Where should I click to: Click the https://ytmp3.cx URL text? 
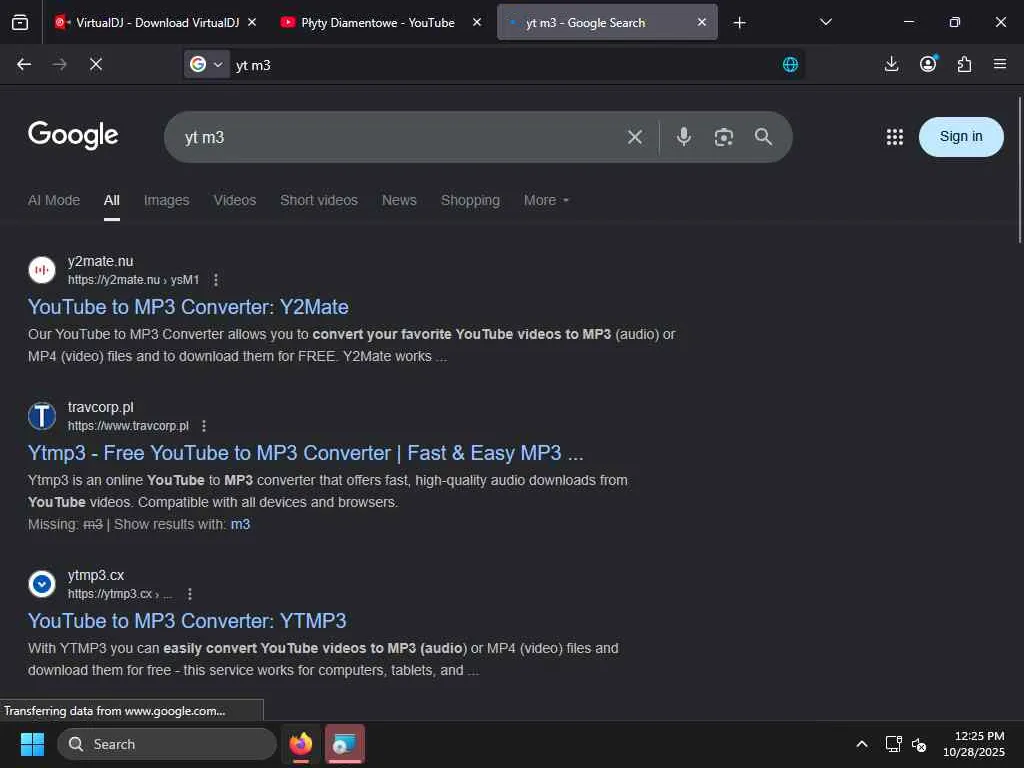click(x=120, y=594)
